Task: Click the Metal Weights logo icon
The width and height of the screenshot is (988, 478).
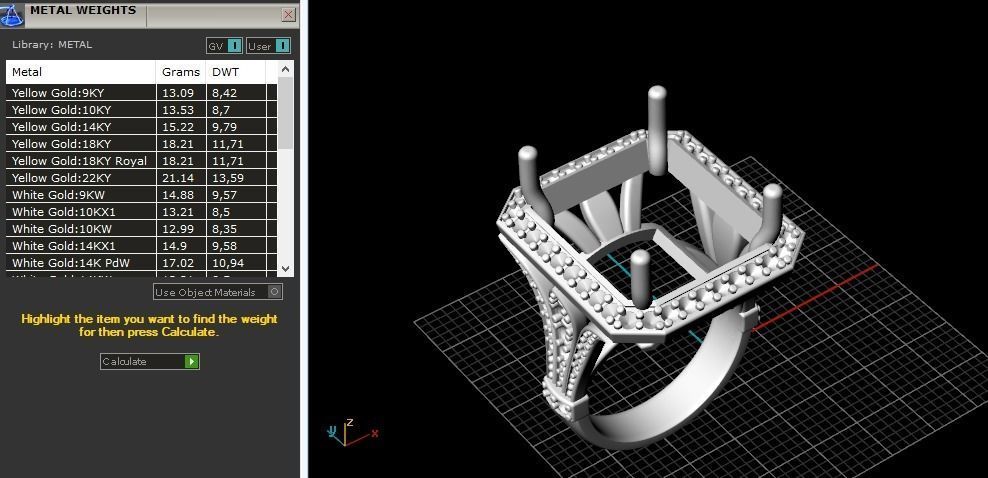Action: [11, 15]
